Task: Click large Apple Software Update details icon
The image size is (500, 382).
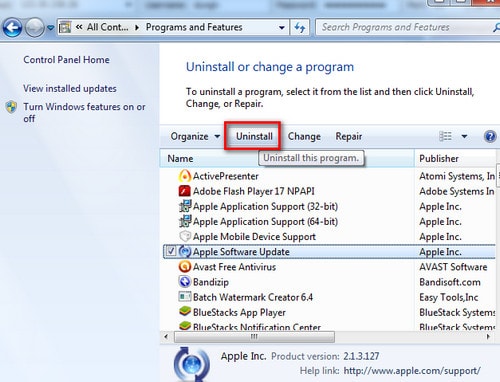Action: tap(192, 364)
